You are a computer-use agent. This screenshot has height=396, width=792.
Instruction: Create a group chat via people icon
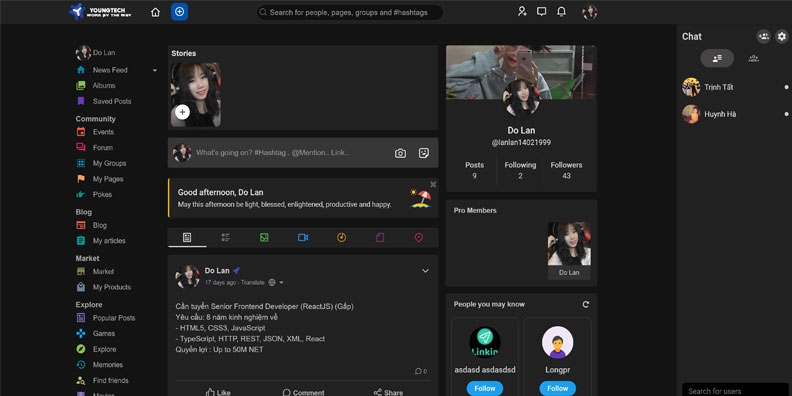pyautogui.click(x=764, y=36)
